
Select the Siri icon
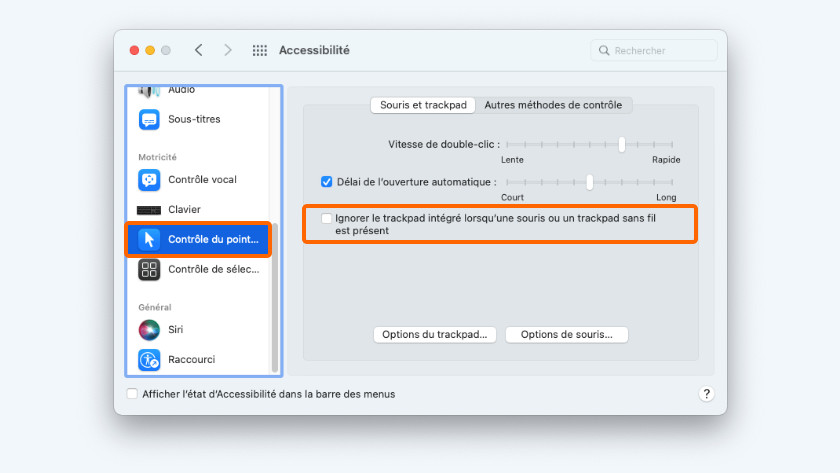(149, 329)
